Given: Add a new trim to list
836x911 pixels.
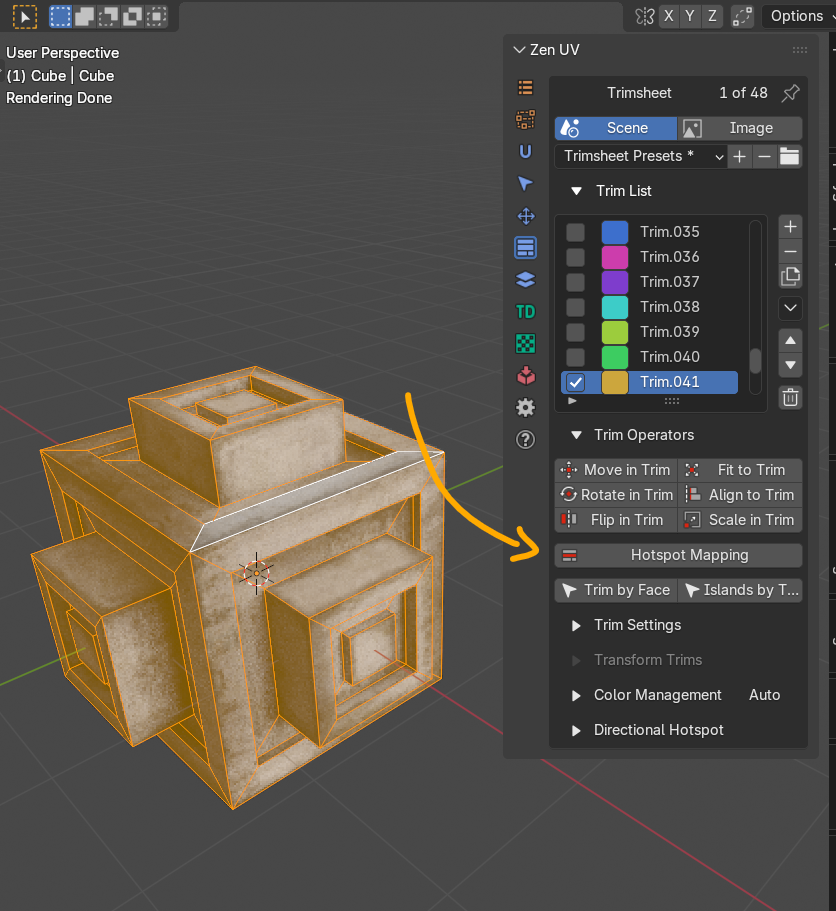Looking at the screenshot, I should 790,227.
